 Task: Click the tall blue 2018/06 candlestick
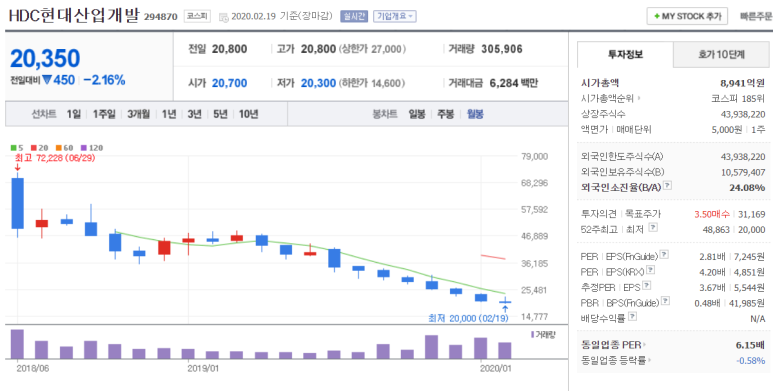[x=18, y=203]
